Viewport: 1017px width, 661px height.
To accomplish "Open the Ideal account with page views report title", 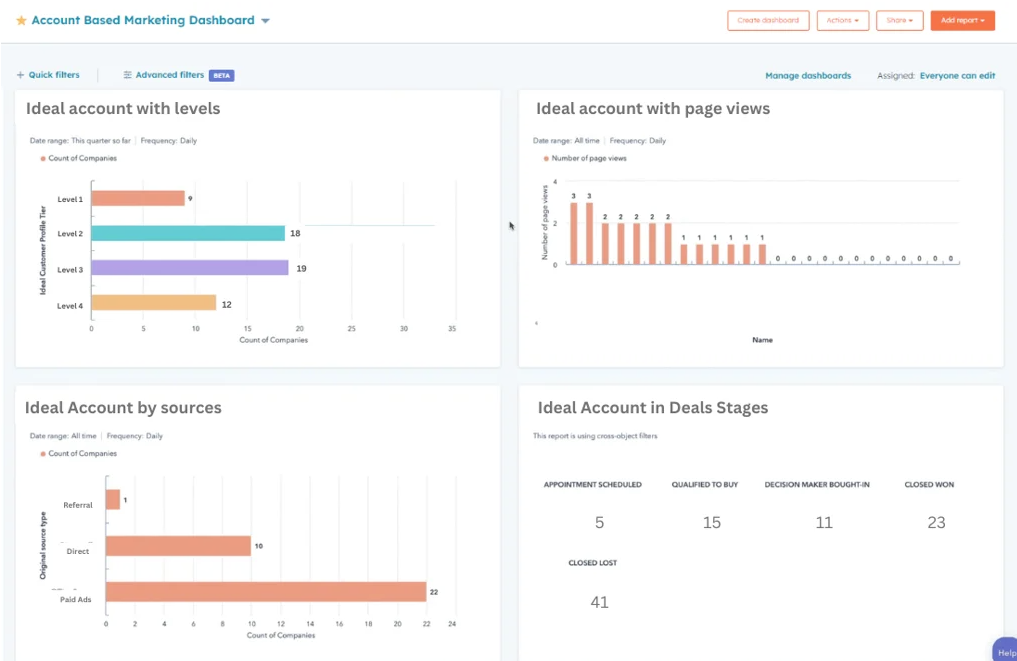I will point(652,108).
